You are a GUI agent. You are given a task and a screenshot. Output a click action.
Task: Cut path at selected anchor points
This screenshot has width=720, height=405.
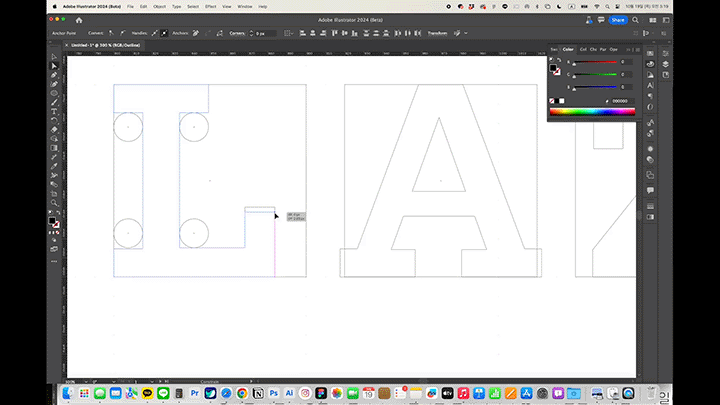219,33
